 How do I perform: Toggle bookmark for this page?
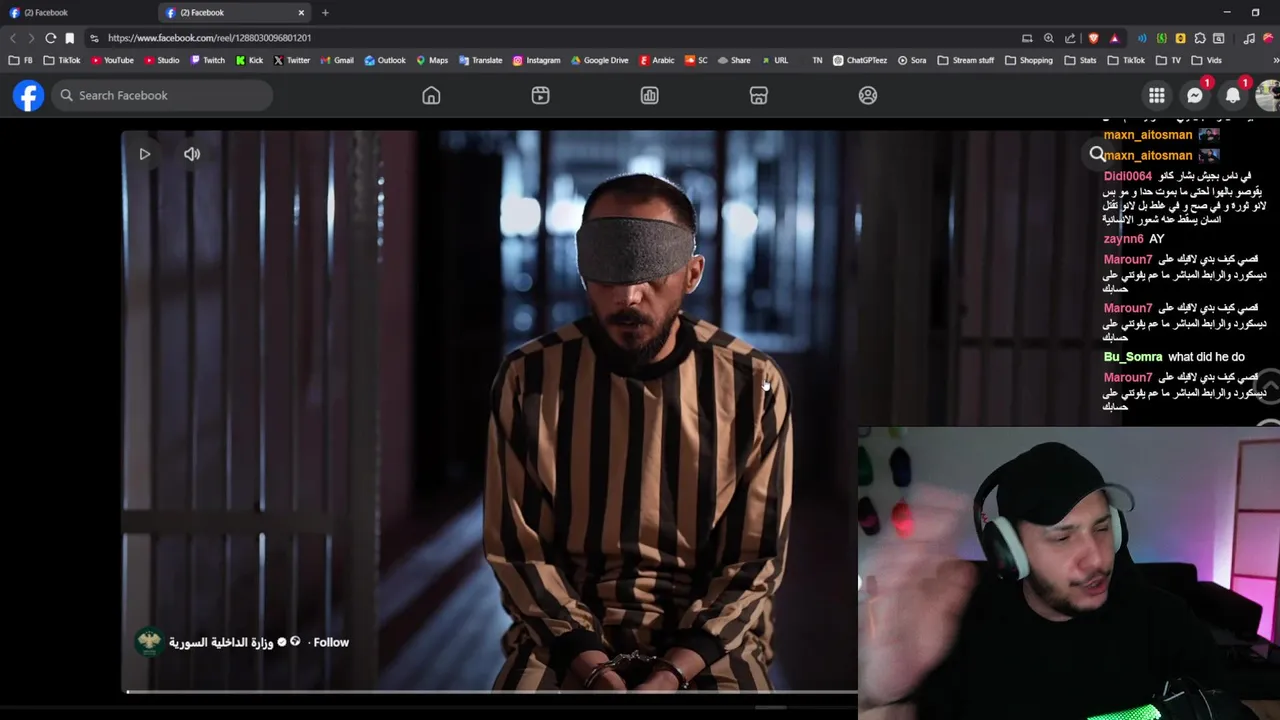[69, 38]
